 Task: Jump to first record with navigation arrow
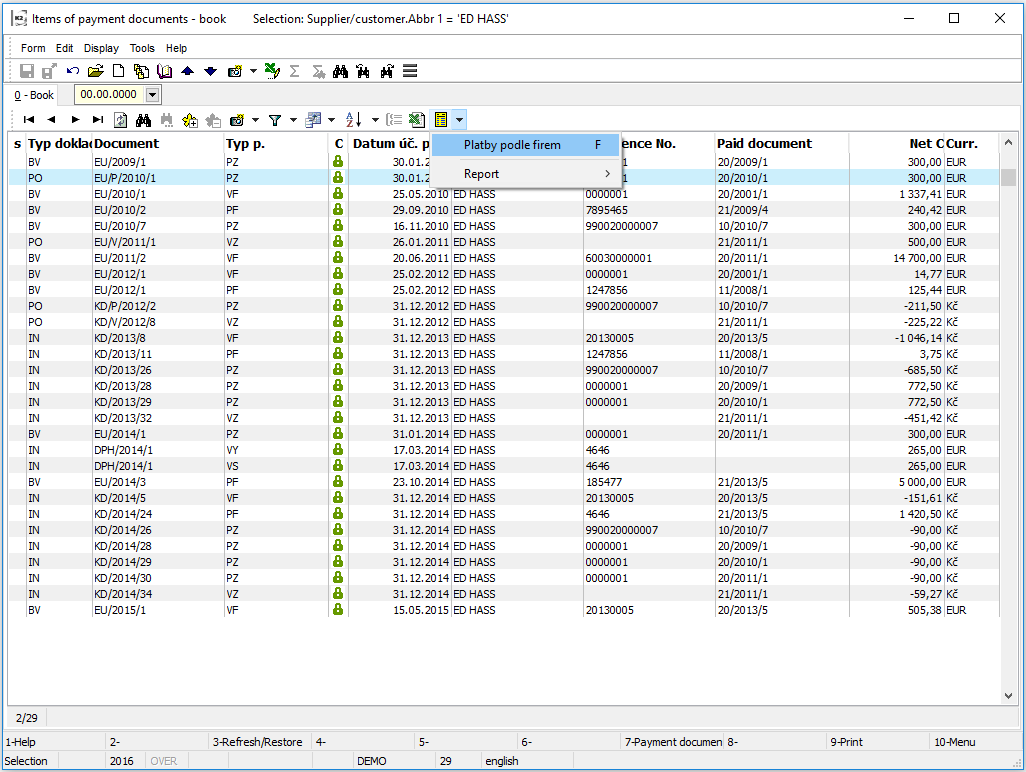click(29, 120)
